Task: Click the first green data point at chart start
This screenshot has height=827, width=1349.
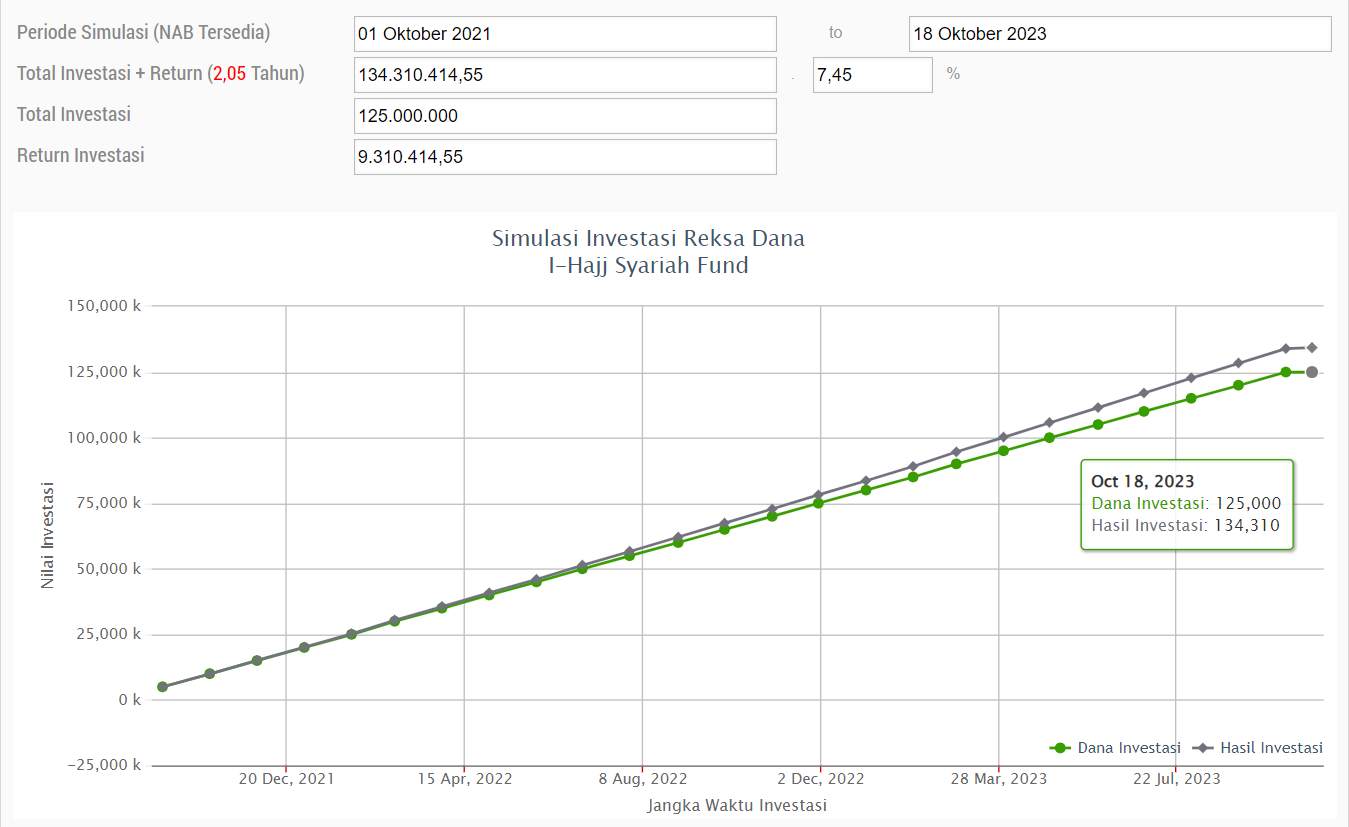Action: pyautogui.click(x=162, y=687)
